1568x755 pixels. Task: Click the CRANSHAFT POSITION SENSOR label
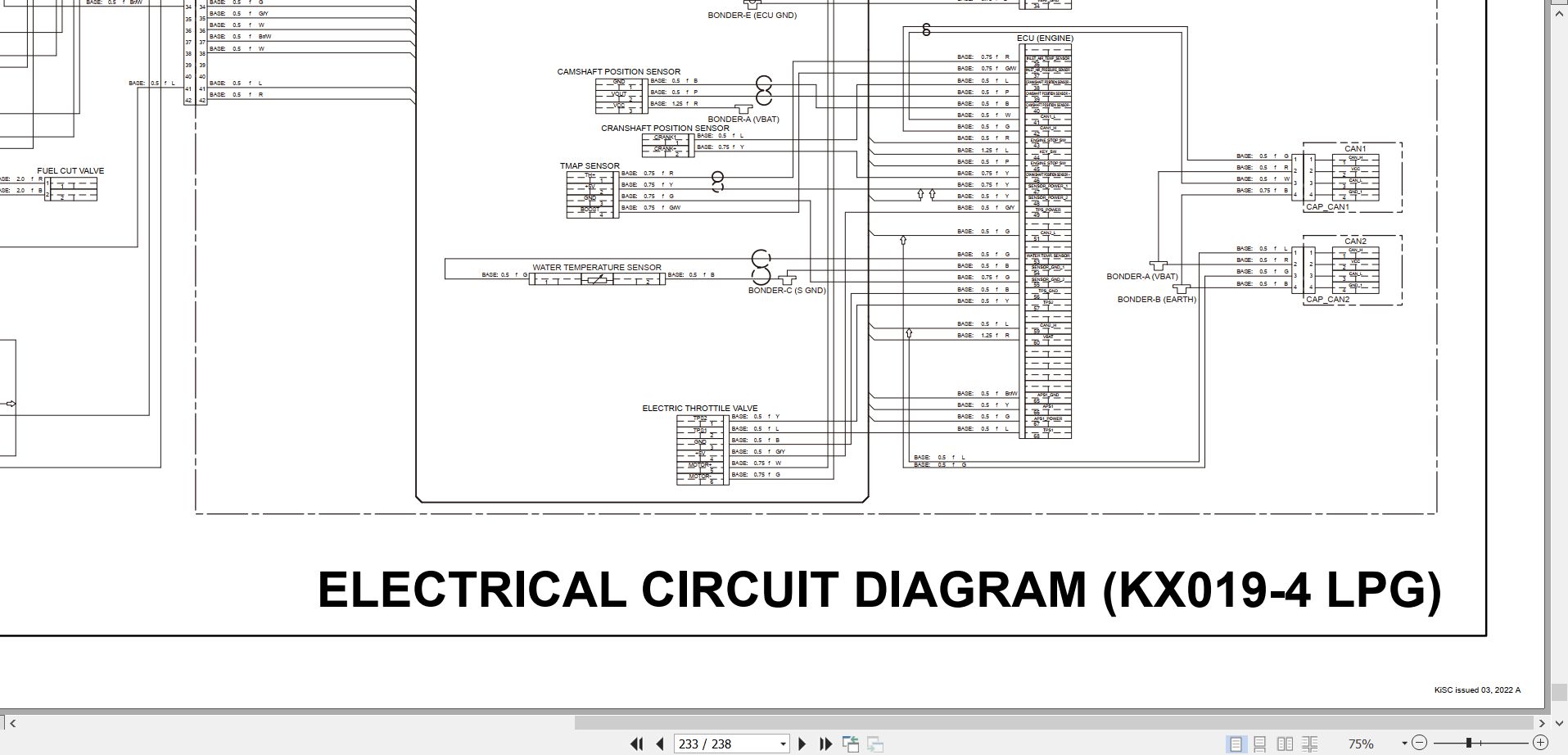pyautogui.click(x=665, y=129)
